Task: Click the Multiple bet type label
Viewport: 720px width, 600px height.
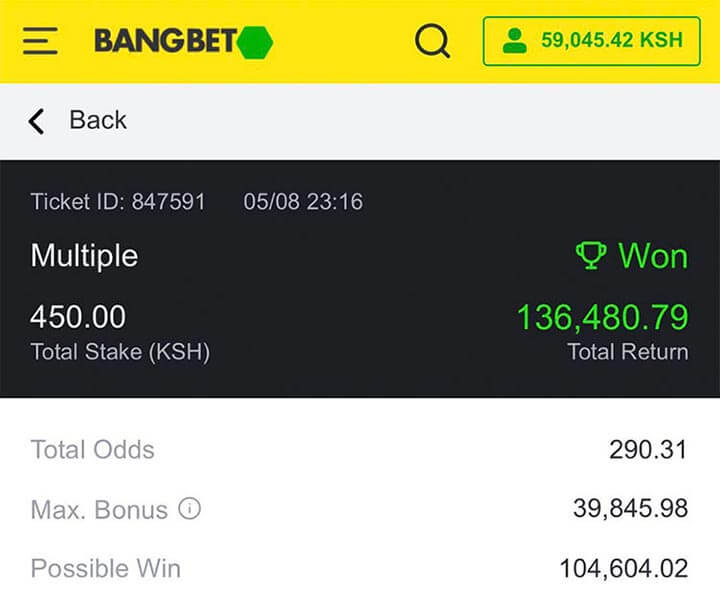Action: tap(84, 256)
